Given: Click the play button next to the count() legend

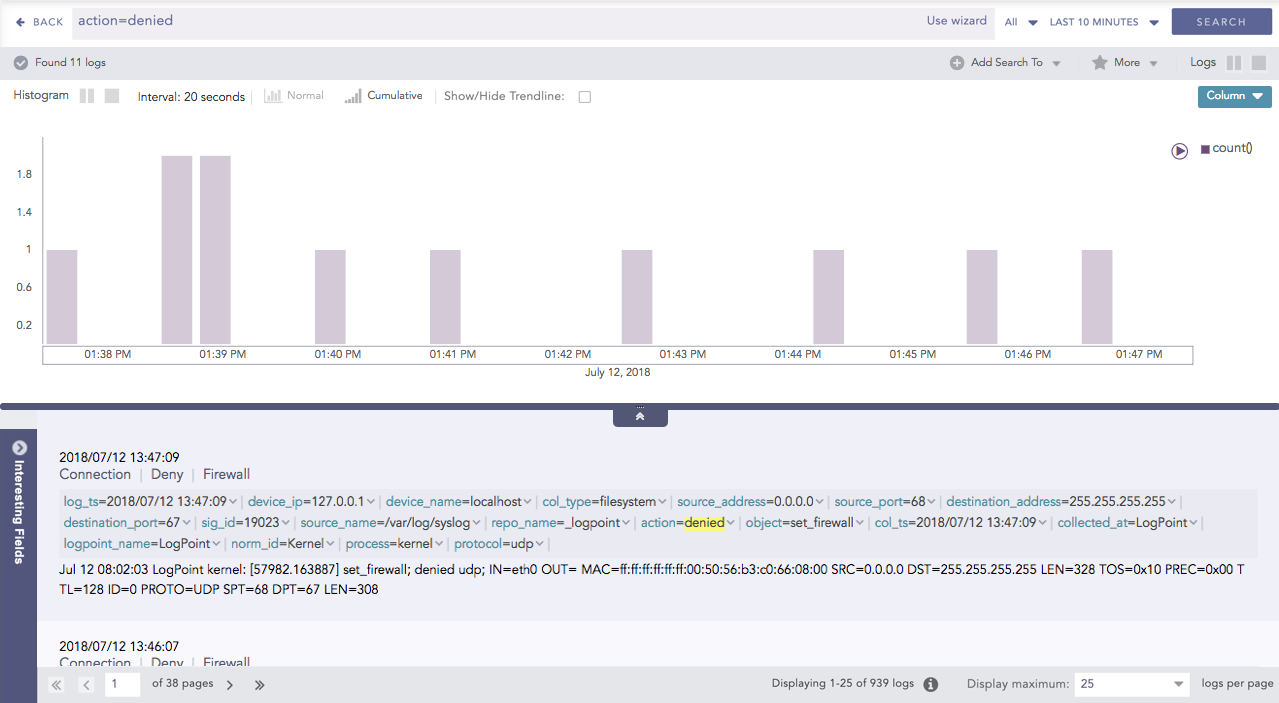Looking at the screenshot, I should click(x=1180, y=150).
